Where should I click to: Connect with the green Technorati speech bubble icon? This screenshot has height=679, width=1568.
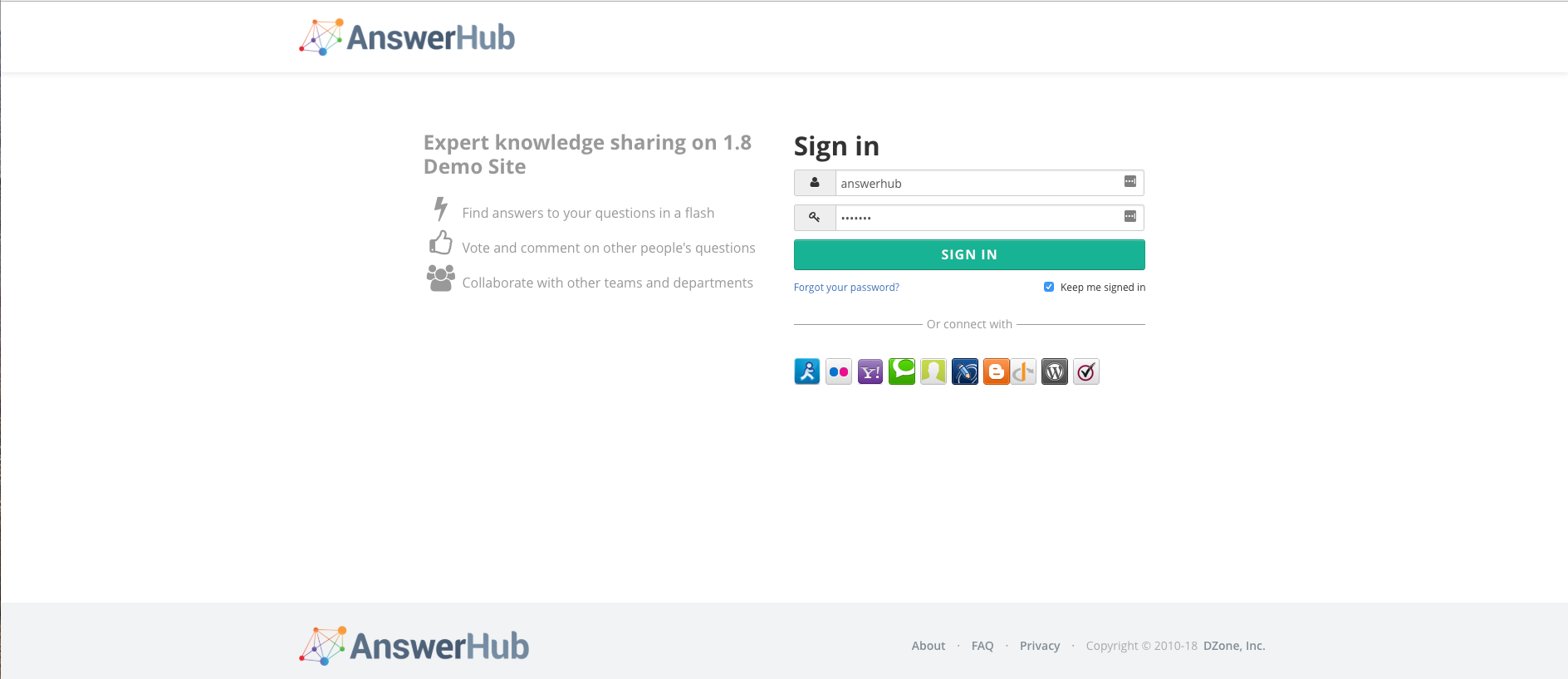tap(902, 371)
